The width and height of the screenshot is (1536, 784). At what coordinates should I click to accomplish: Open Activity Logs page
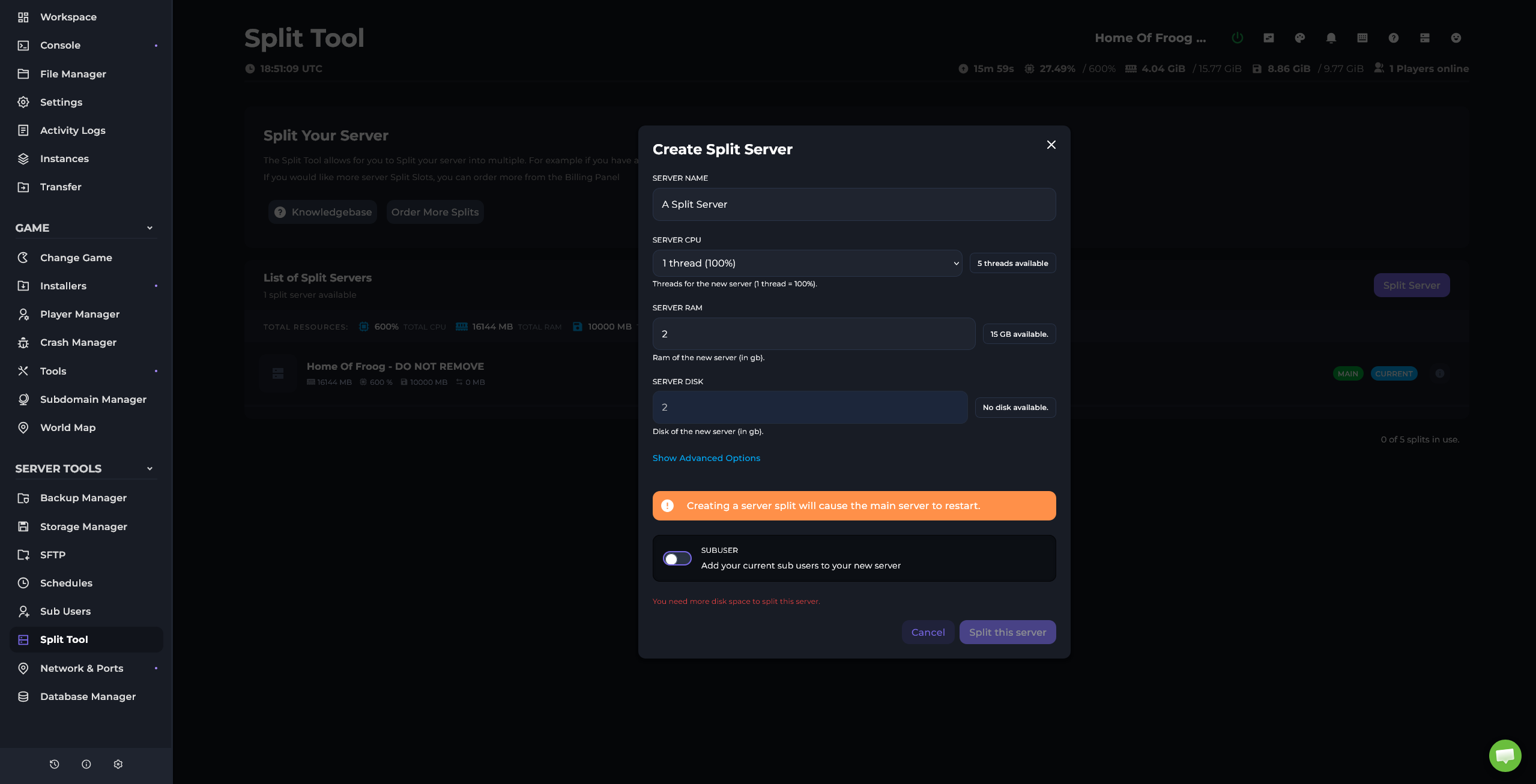[x=86, y=130]
